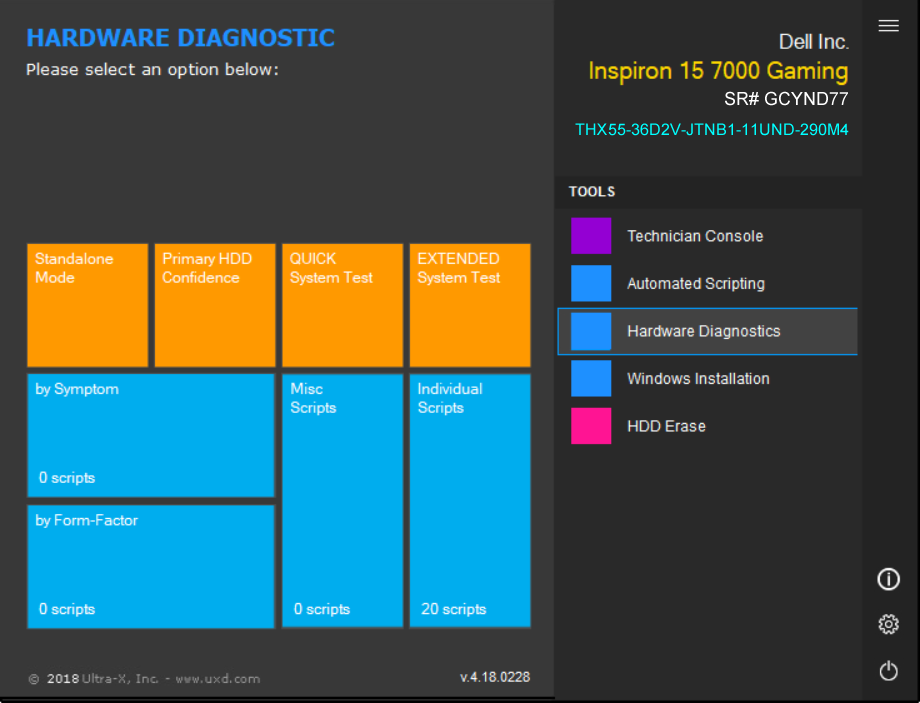Viewport: 920px width, 703px height.
Task: Open the by Symptom scripts tile
Action: point(151,435)
